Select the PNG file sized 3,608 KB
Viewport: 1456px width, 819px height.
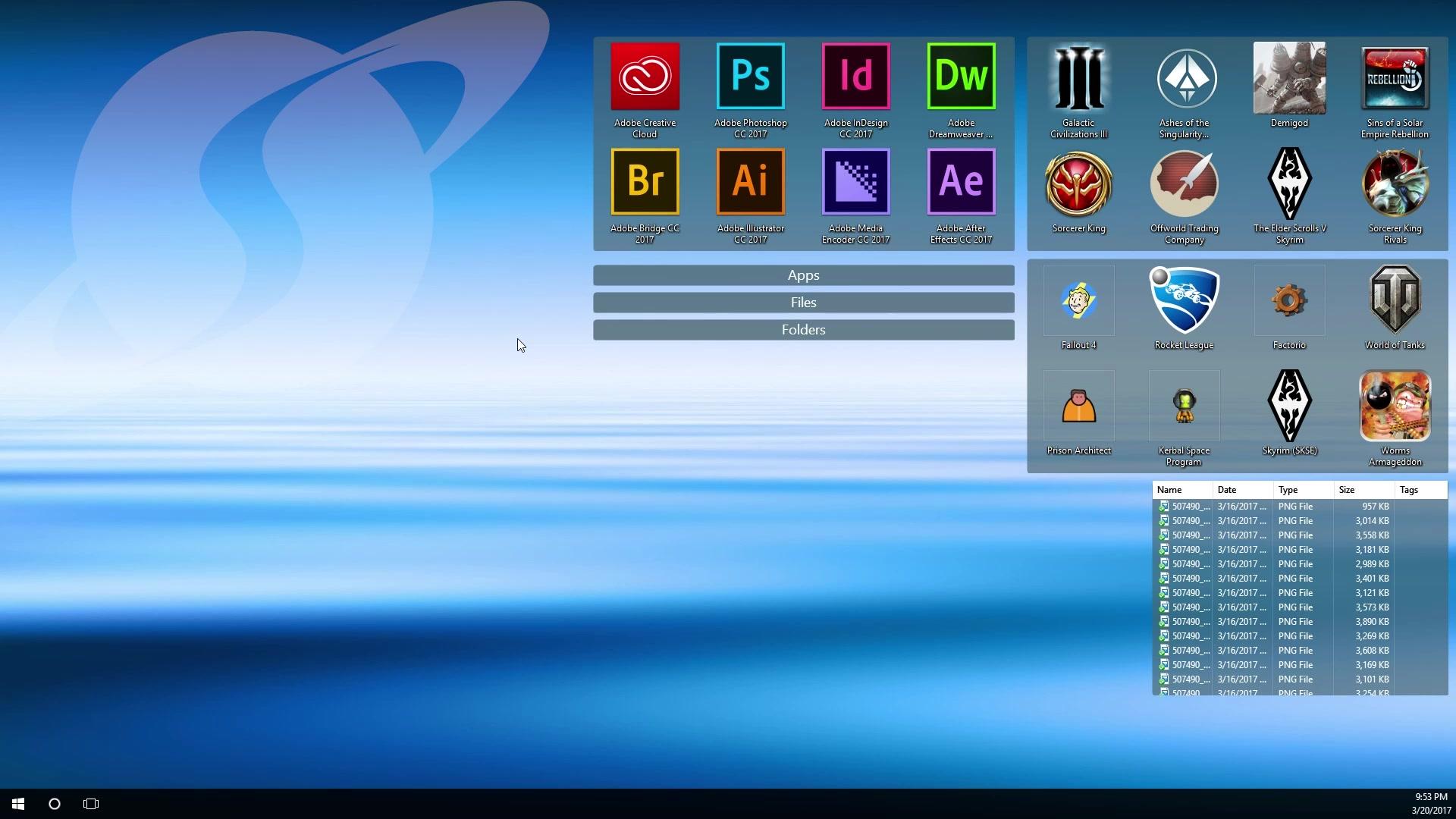[1300, 651]
